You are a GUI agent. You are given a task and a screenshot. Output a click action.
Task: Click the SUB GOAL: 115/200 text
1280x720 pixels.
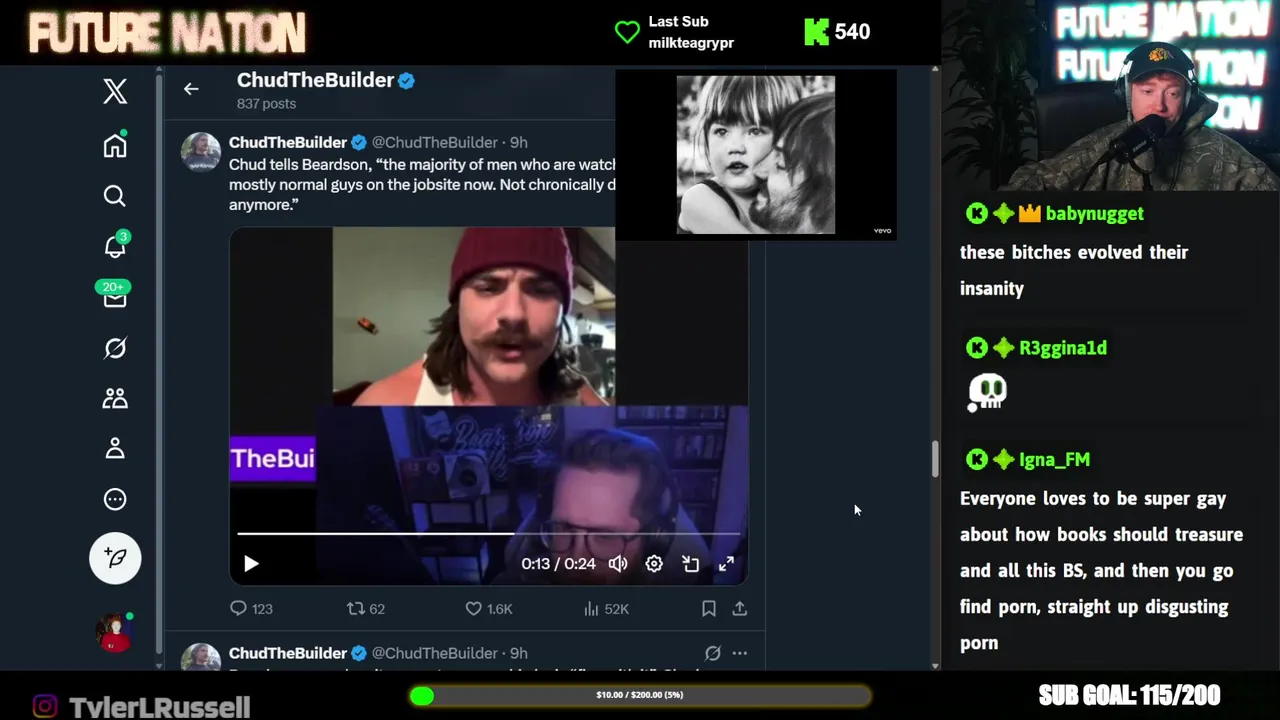point(1129,695)
